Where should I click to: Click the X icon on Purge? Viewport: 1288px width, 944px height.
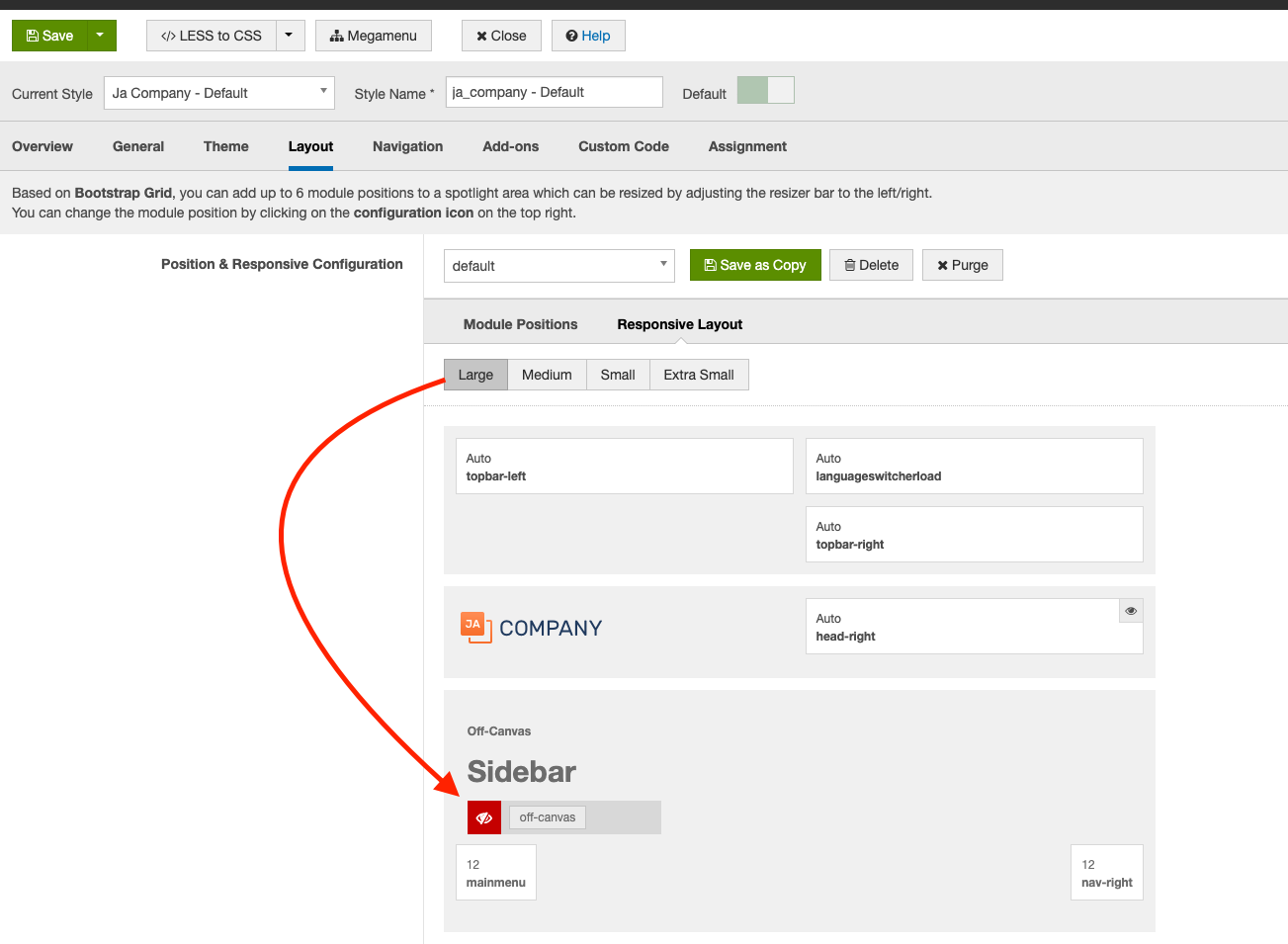point(943,265)
